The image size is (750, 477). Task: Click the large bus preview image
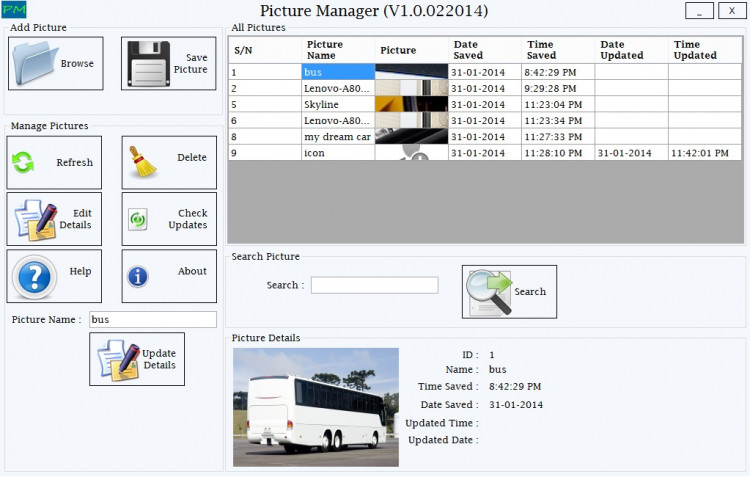click(x=316, y=407)
